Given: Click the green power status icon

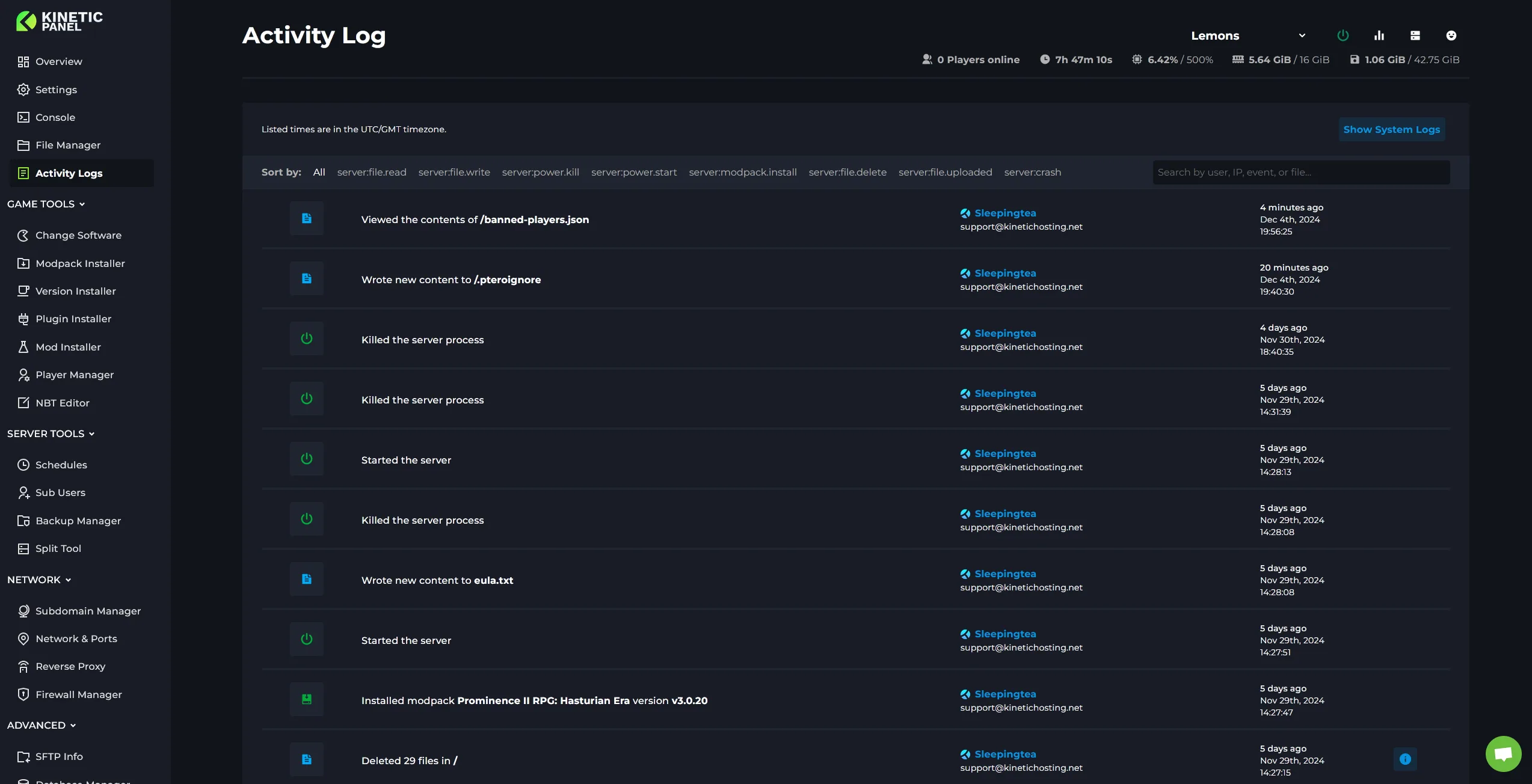Looking at the screenshot, I should pyautogui.click(x=1343, y=35).
